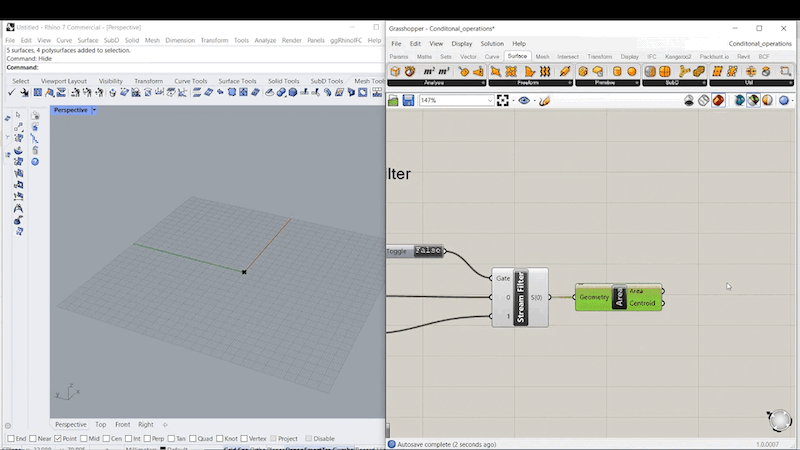This screenshot has height=450, width=800.
Task: Click the Isotrim icon in Util group
Action: click(x=717, y=71)
